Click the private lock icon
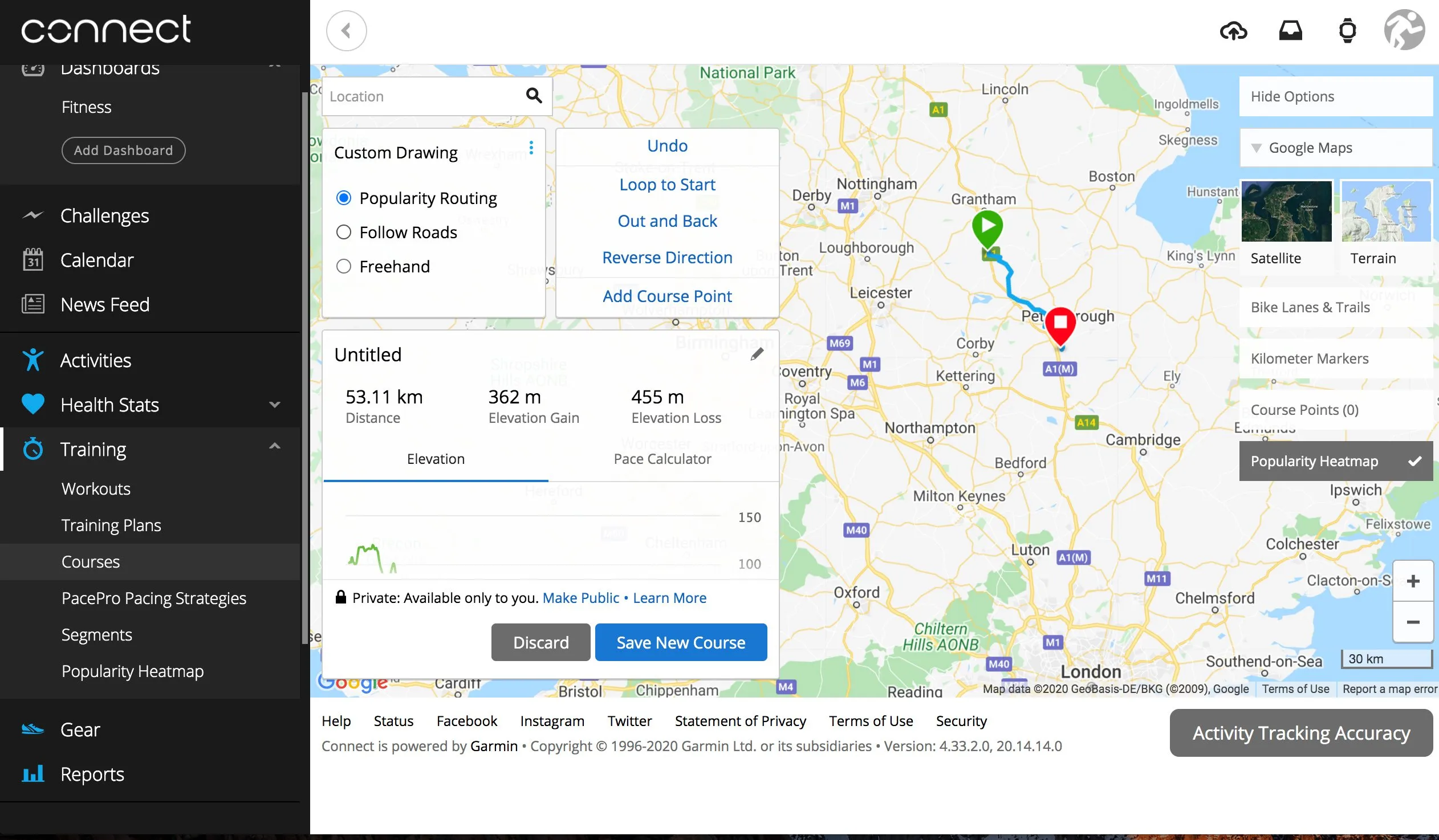The image size is (1439, 840). [341, 597]
